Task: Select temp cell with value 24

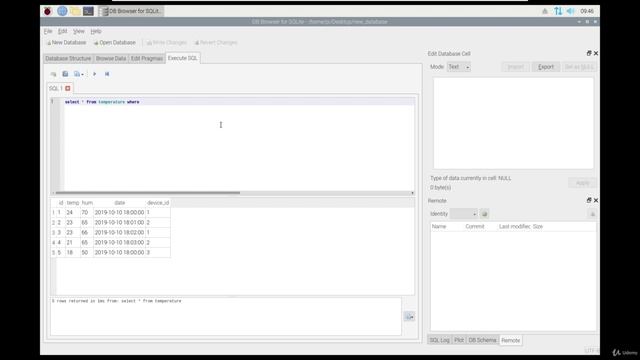Action: (x=73, y=213)
